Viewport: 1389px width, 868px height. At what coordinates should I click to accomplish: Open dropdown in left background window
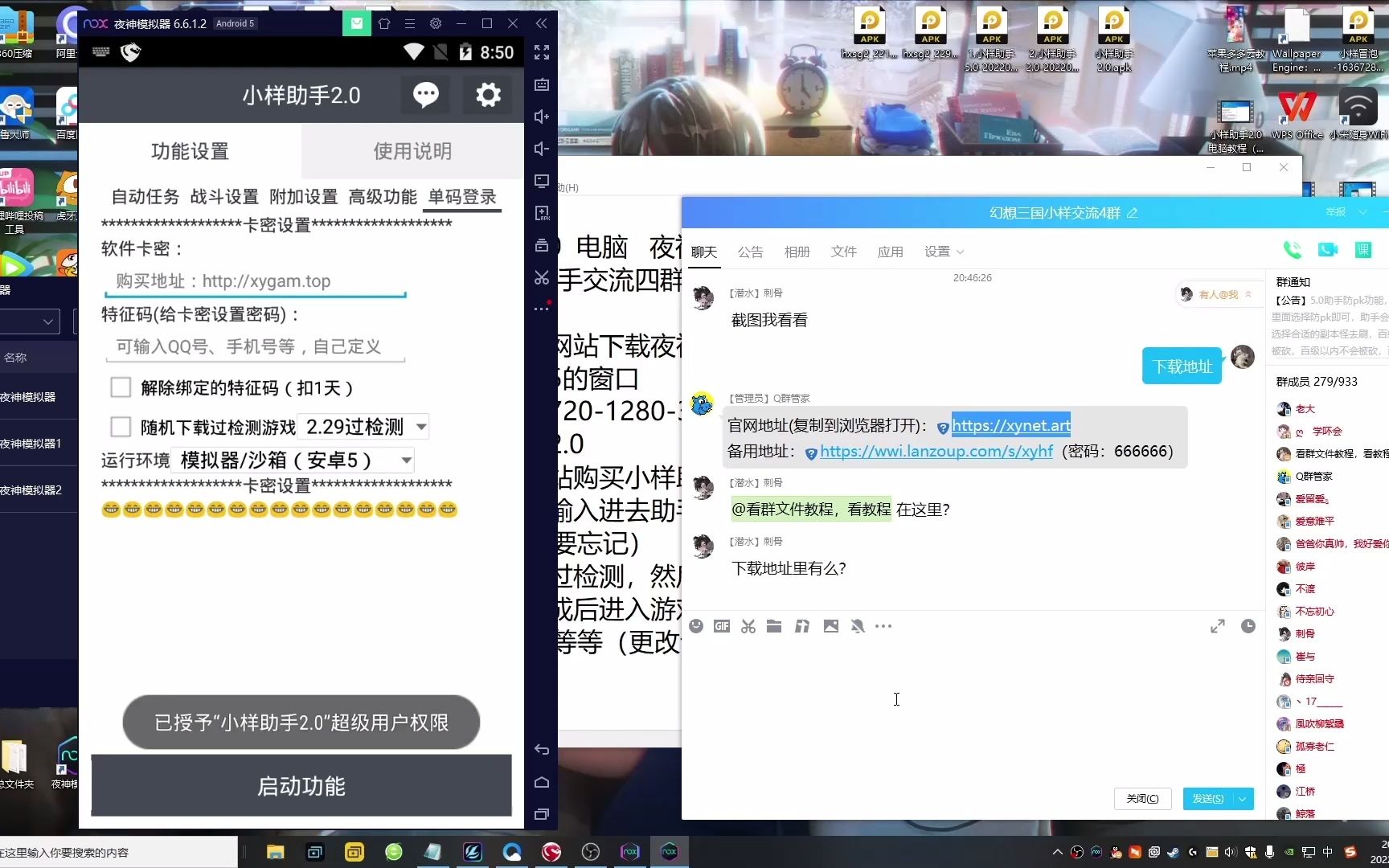pyautogui.click(x=30, y=322)
